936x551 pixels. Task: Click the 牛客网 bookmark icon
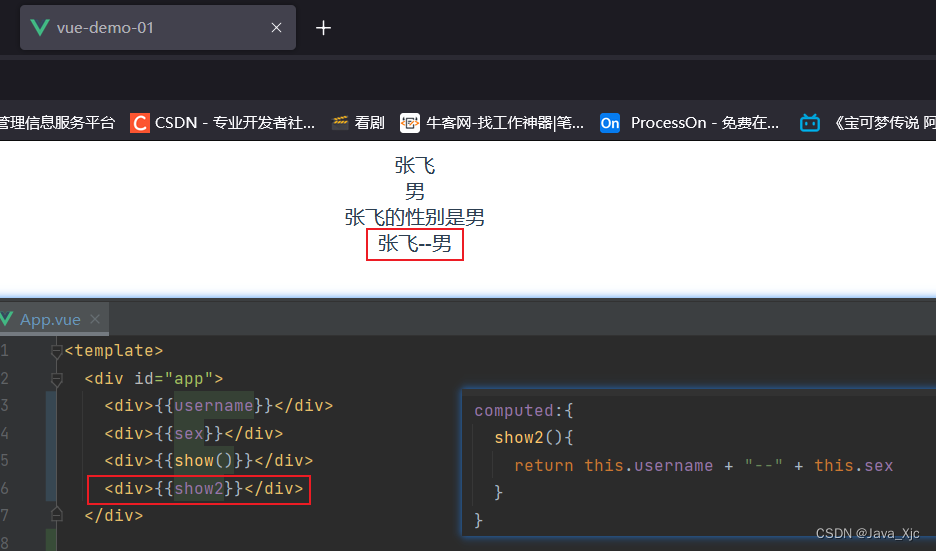(410, 123)
